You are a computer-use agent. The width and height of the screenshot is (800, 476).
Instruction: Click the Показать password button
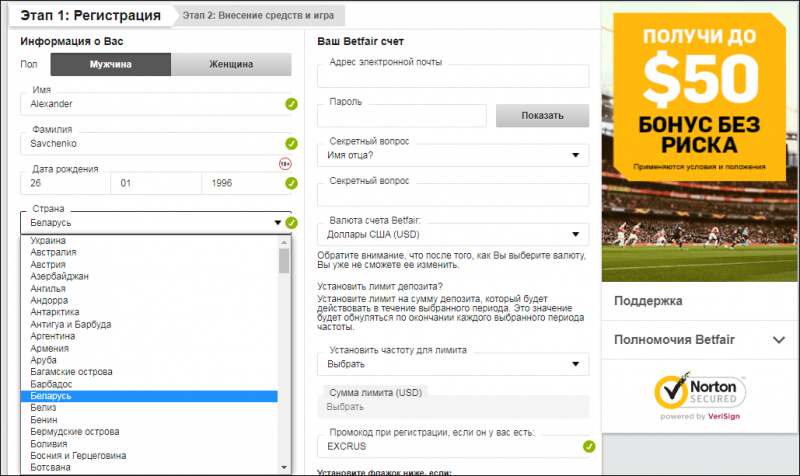click(542, 116)
